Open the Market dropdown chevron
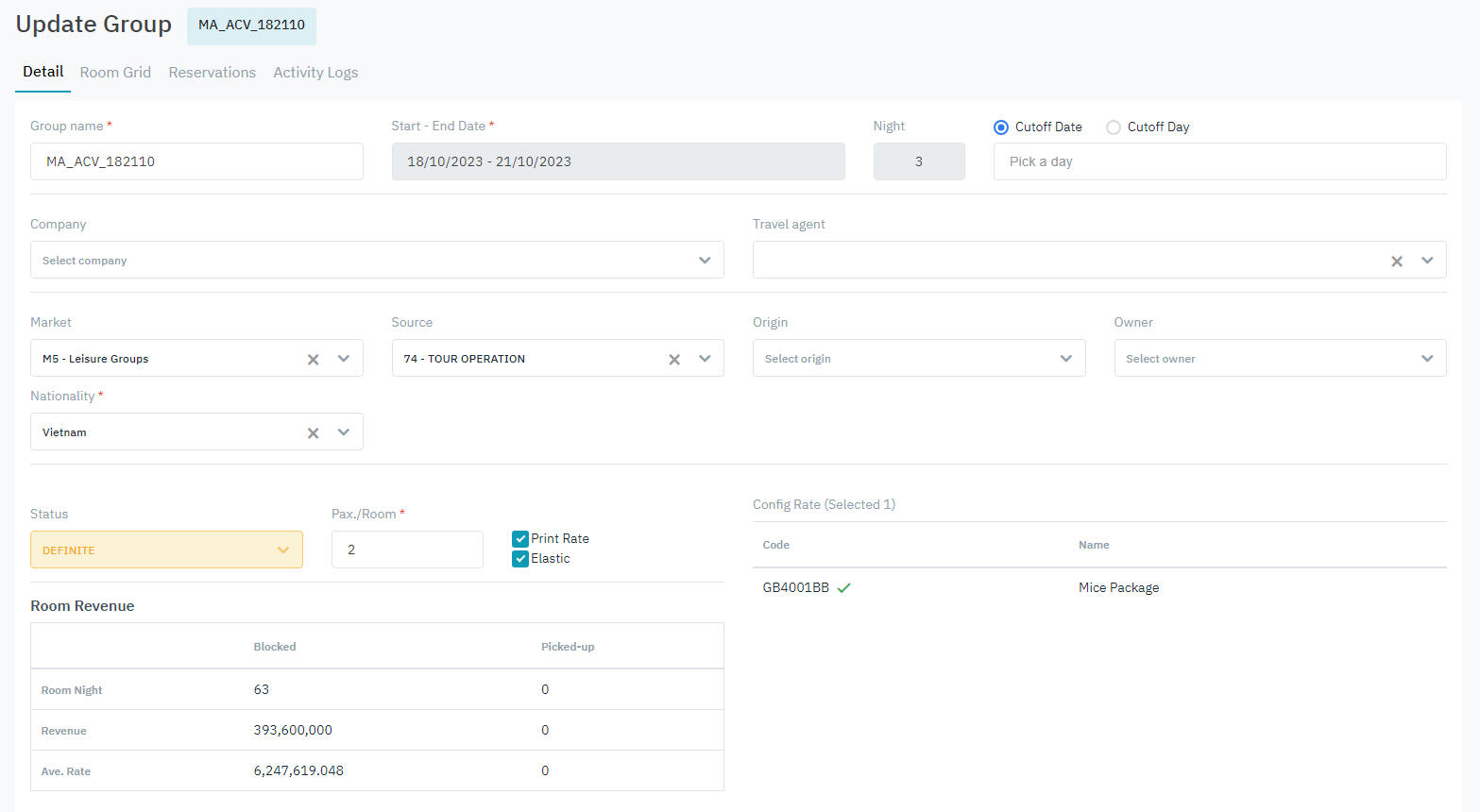Screen dimensions: 1480x812 click(344, 359)
